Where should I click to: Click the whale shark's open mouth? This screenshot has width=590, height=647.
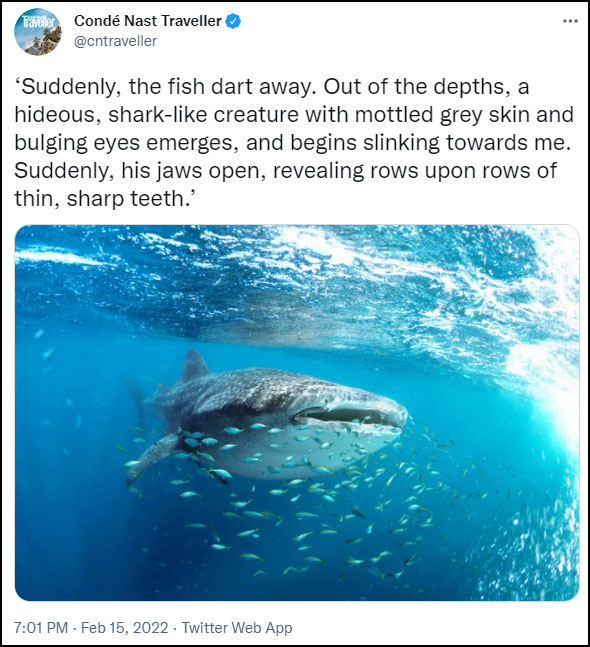tap(347, 415)
